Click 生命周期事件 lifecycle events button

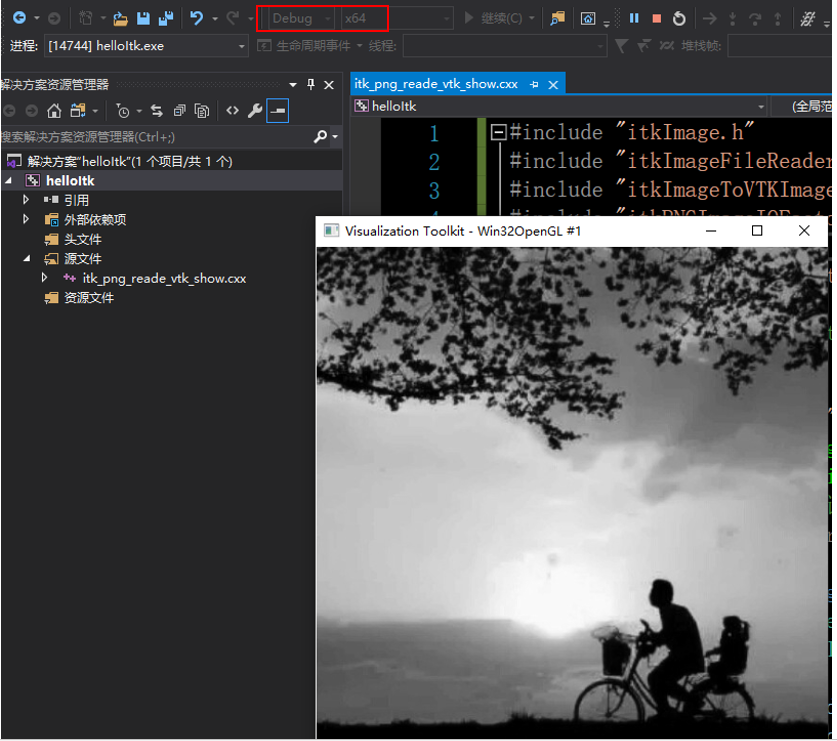pos(306,46)
